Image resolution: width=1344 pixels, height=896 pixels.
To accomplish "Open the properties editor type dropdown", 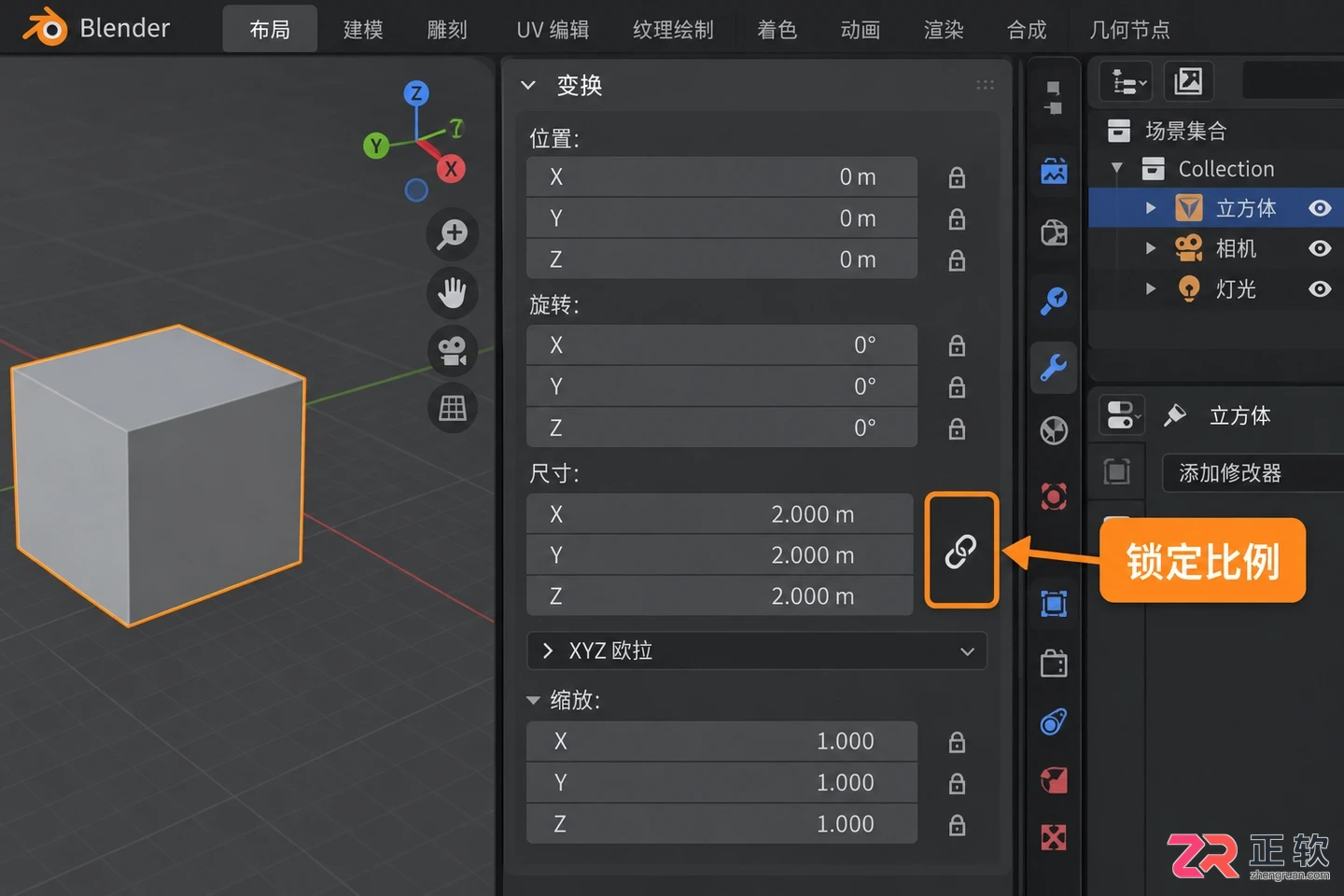I will (x=1122, y=415).
